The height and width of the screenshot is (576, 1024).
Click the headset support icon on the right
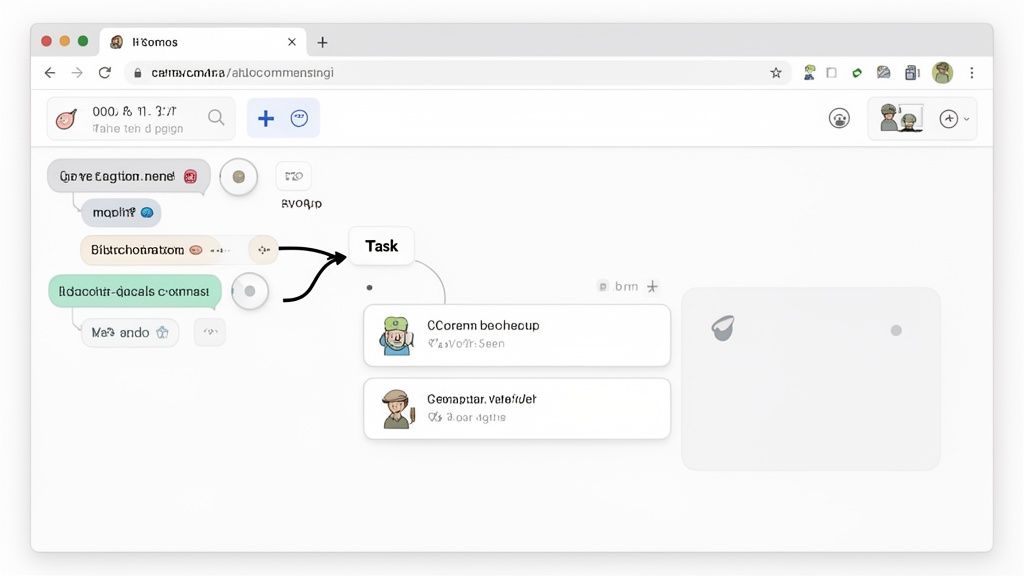pos(839,117)
